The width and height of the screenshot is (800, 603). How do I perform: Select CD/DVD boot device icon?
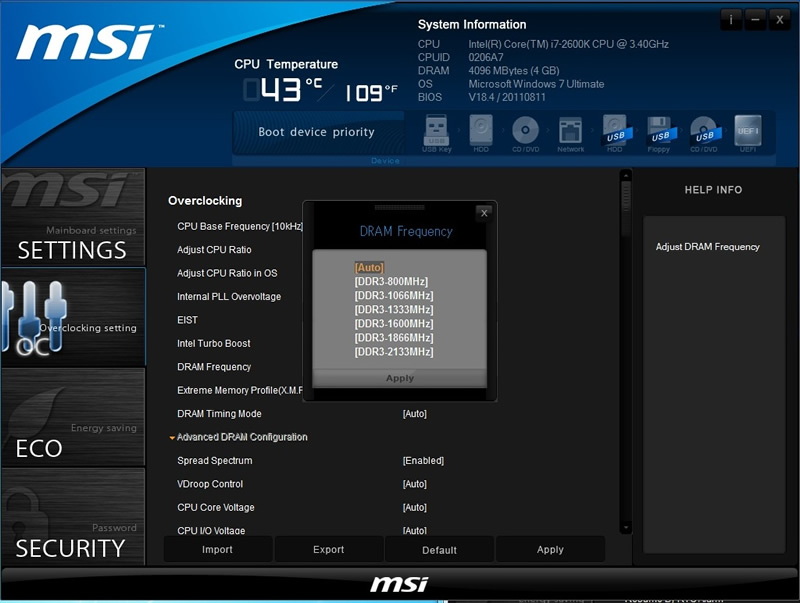(x=526, y=133)
